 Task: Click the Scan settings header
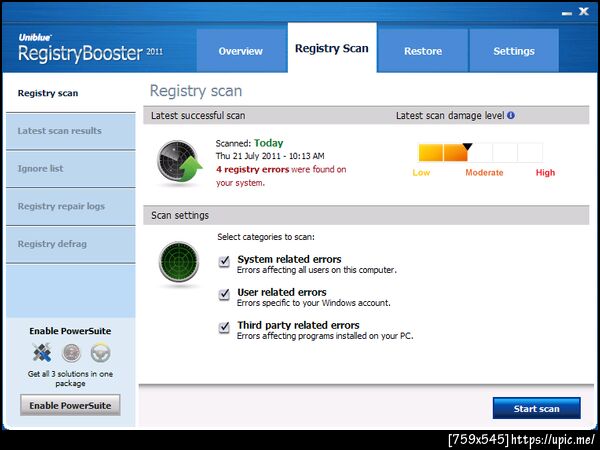(x=180, y=215)
